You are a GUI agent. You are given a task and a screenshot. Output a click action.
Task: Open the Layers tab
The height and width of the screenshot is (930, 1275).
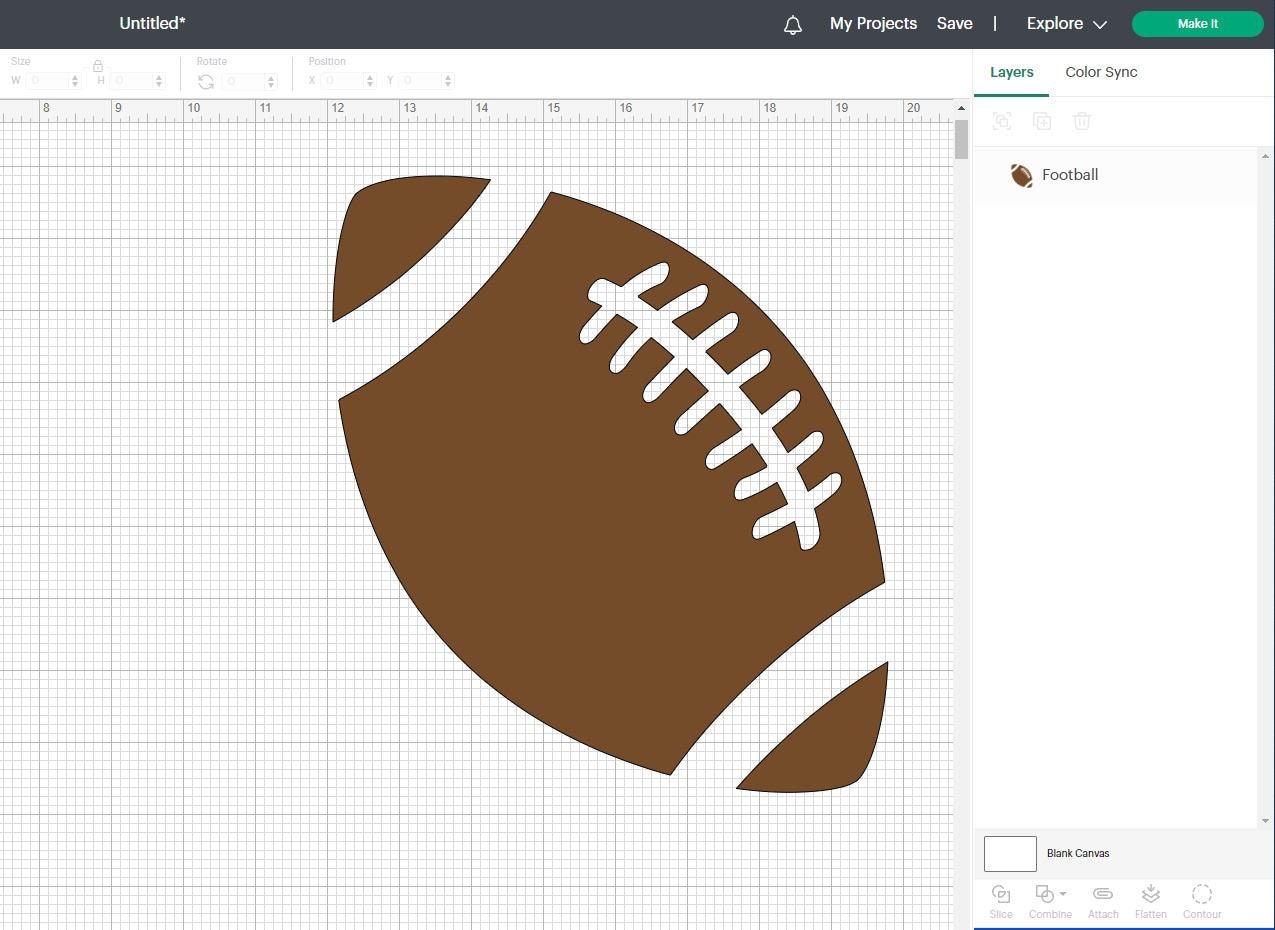(1011, 72)
